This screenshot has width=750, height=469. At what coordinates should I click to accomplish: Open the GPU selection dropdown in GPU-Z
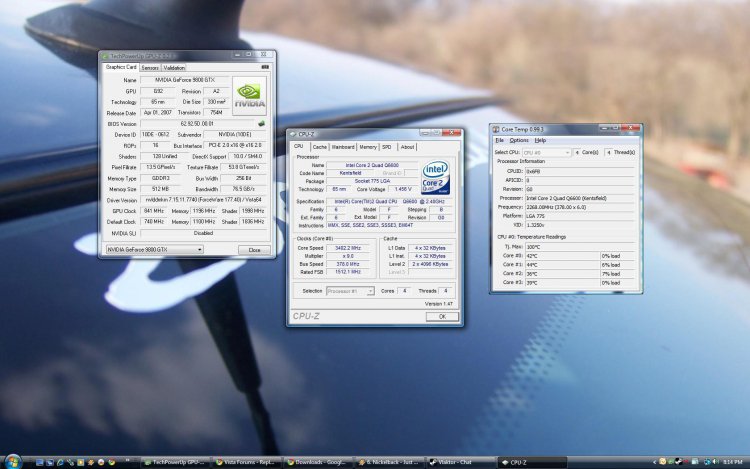pos(154,250)
